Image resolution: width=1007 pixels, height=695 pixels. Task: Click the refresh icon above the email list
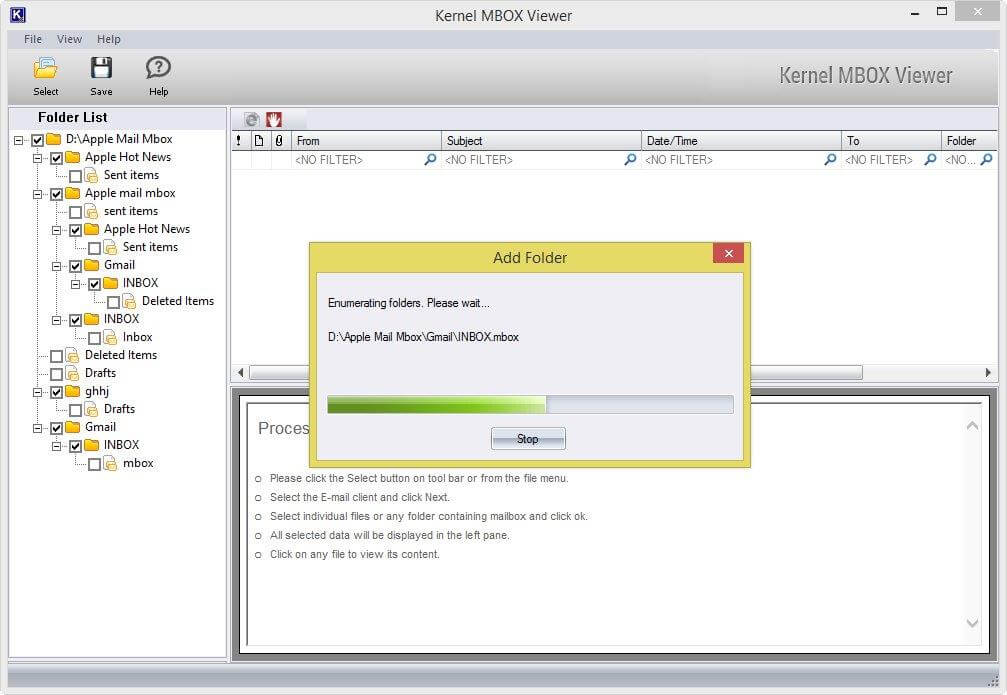click(x=252, y=119)
